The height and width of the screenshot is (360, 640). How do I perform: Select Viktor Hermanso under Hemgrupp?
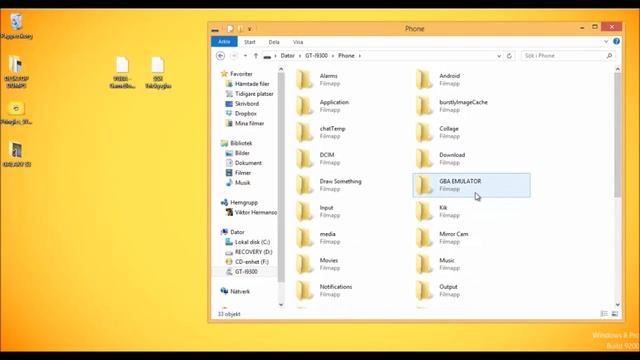click(x=256, y=212)
